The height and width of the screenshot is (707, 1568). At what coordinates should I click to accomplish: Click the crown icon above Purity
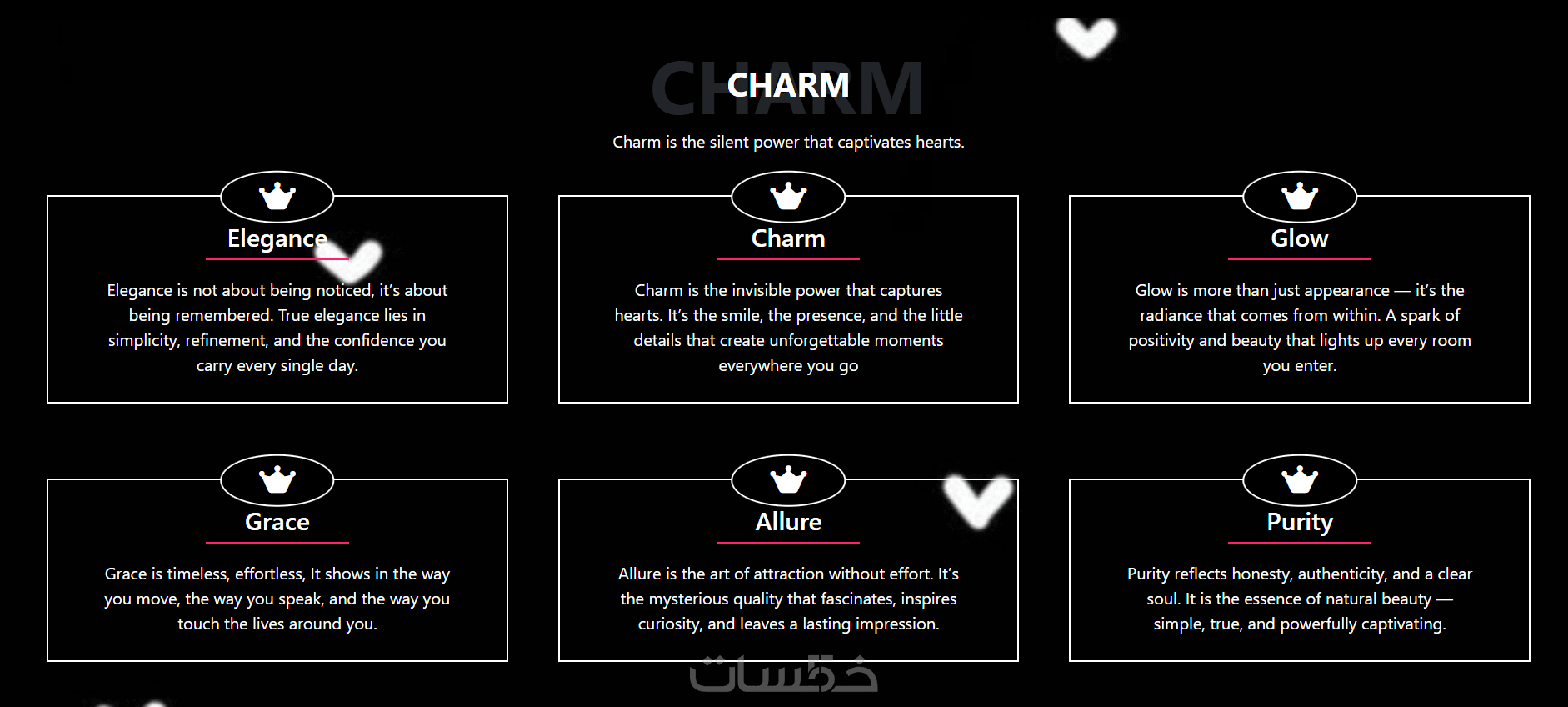coord(1299,481)
